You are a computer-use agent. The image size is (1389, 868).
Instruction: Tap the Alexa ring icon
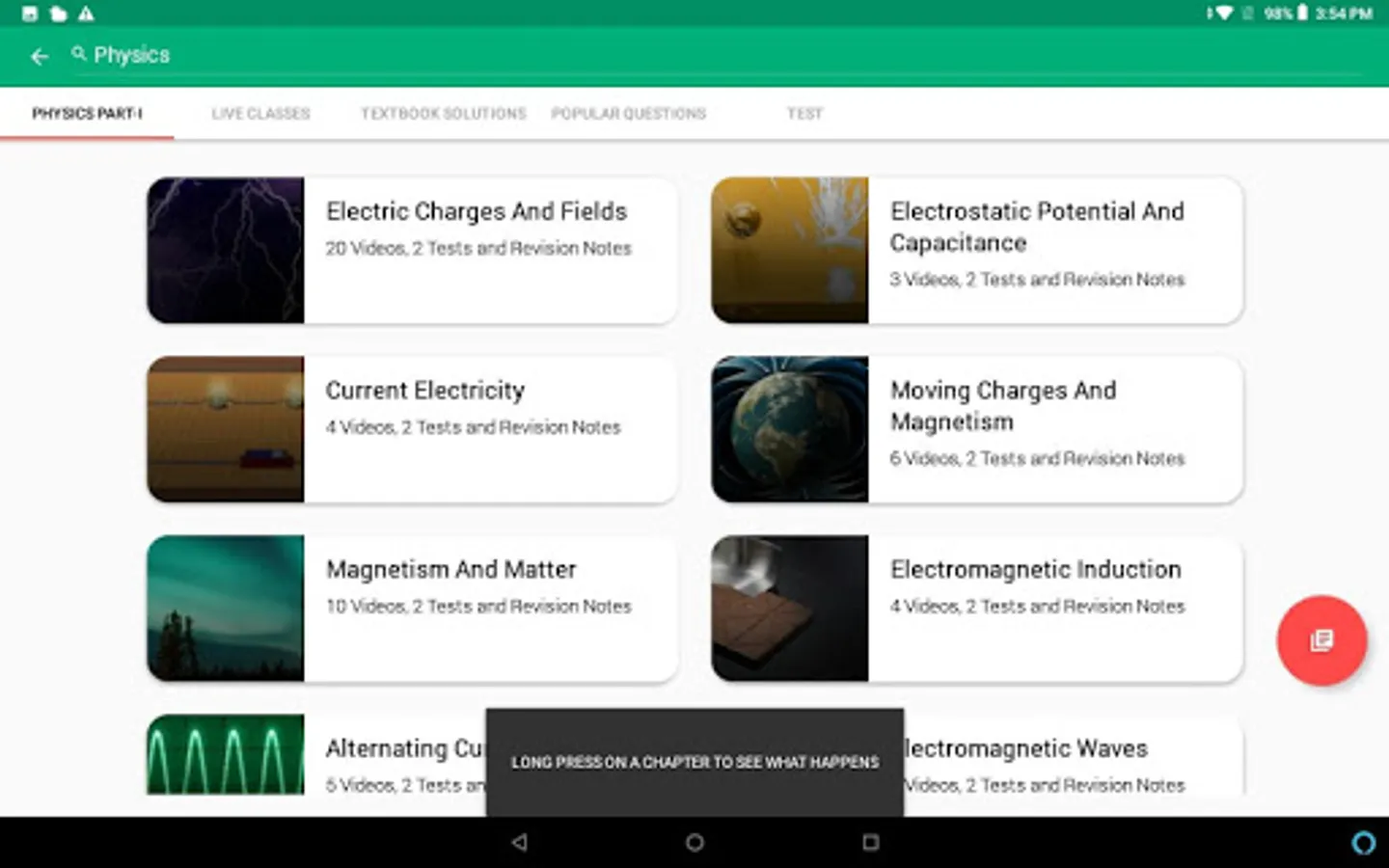(x=1363, y=843)
